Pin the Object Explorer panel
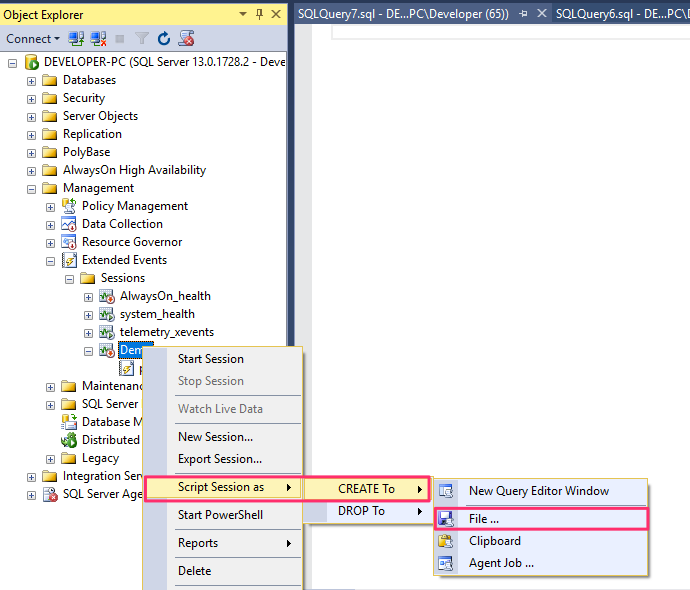 260,15
